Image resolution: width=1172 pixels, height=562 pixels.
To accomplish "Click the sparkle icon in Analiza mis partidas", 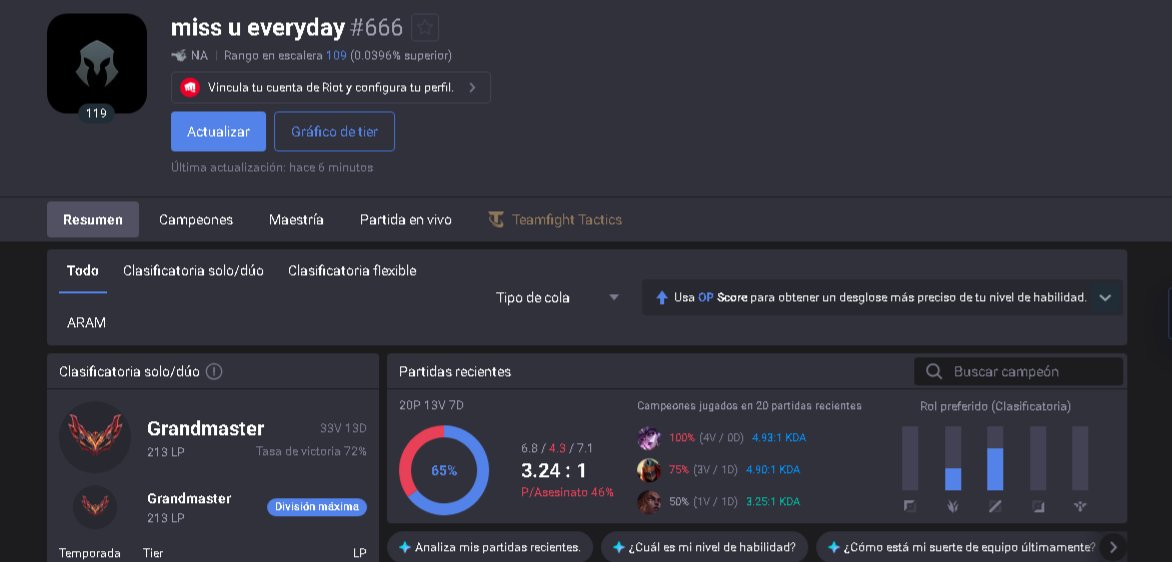I will (404, 547).
